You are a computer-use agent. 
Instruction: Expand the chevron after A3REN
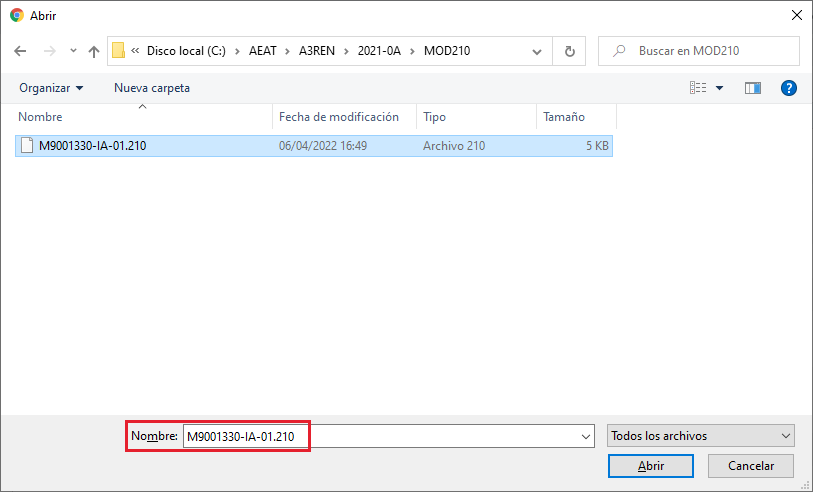[346, 51]
